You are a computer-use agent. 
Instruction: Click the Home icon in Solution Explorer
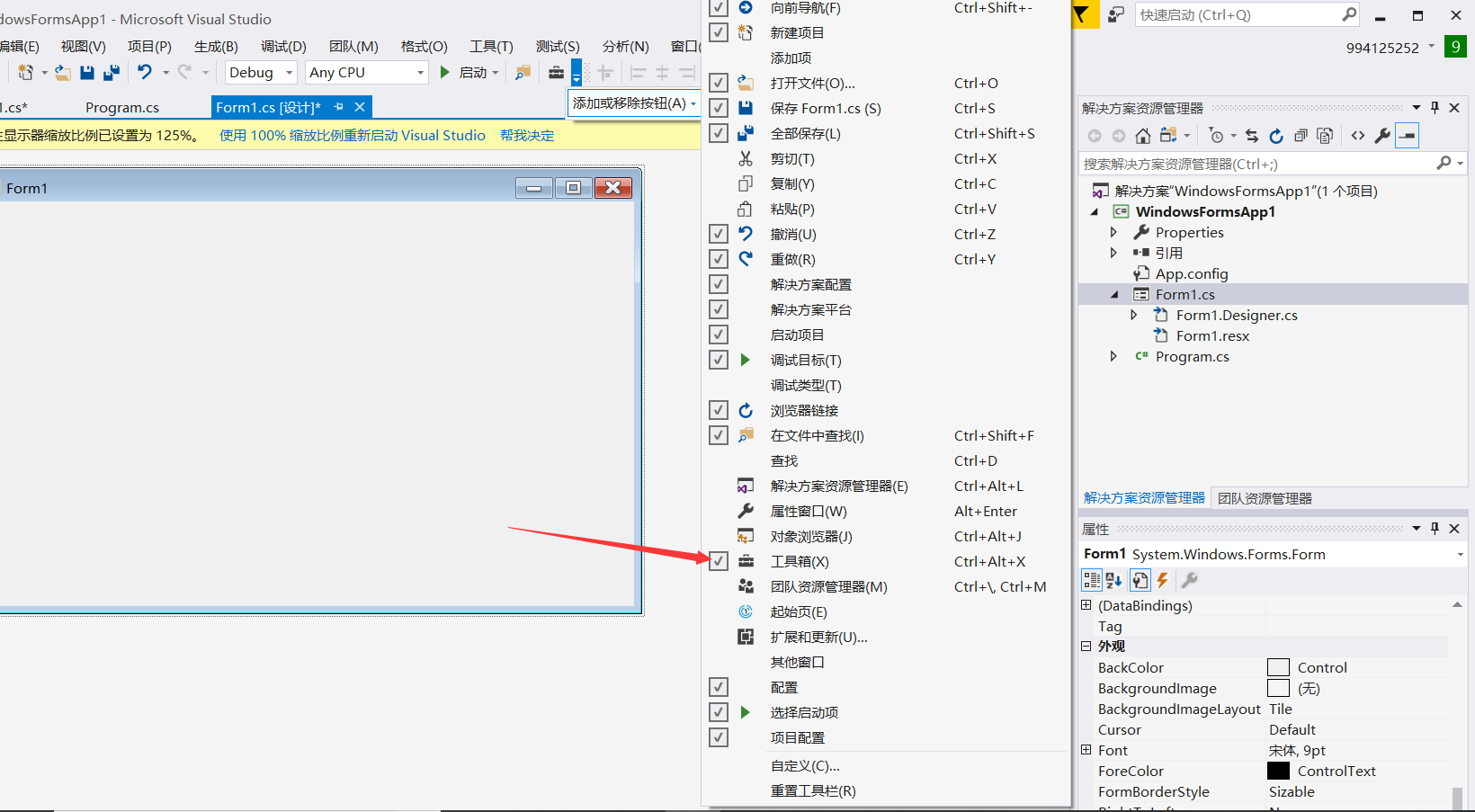1143,136
